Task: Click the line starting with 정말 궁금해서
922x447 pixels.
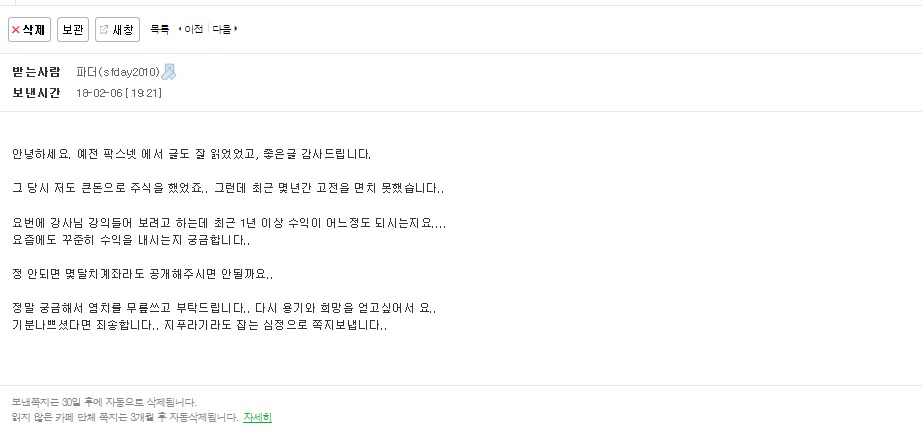Action: tap(224, 308)
